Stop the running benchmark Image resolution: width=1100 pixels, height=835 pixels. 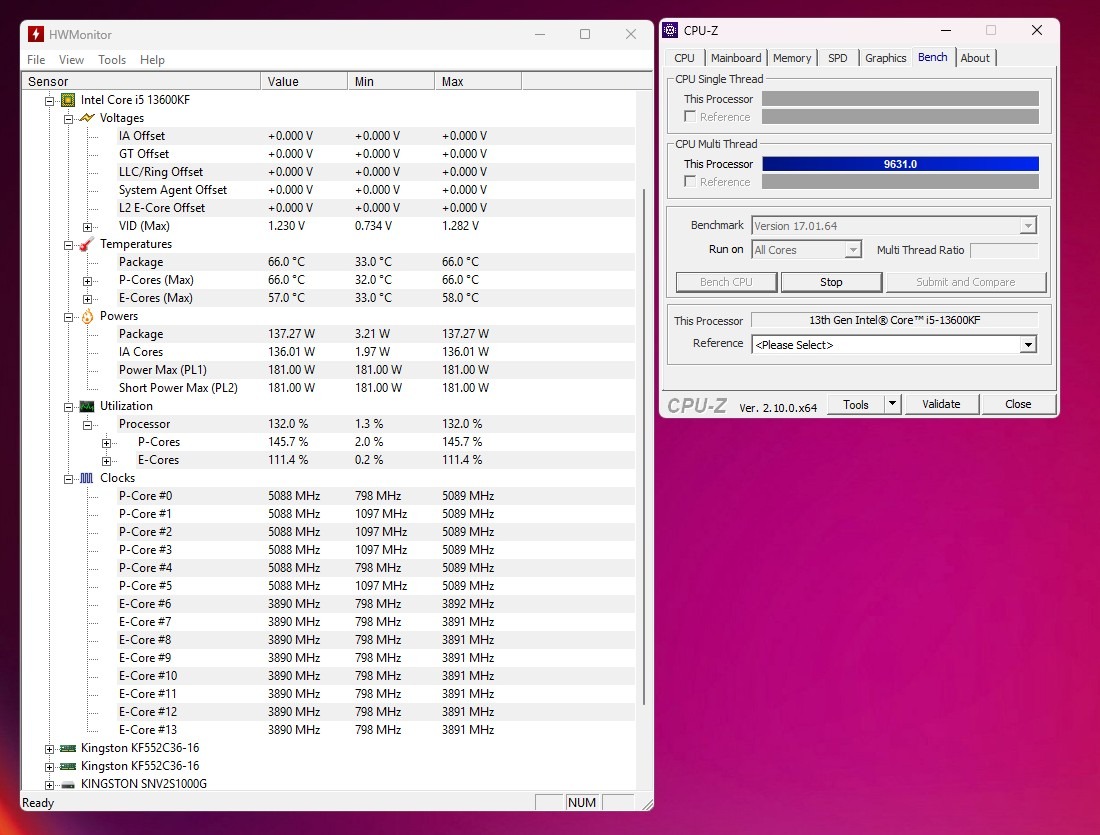pos(831,282)
